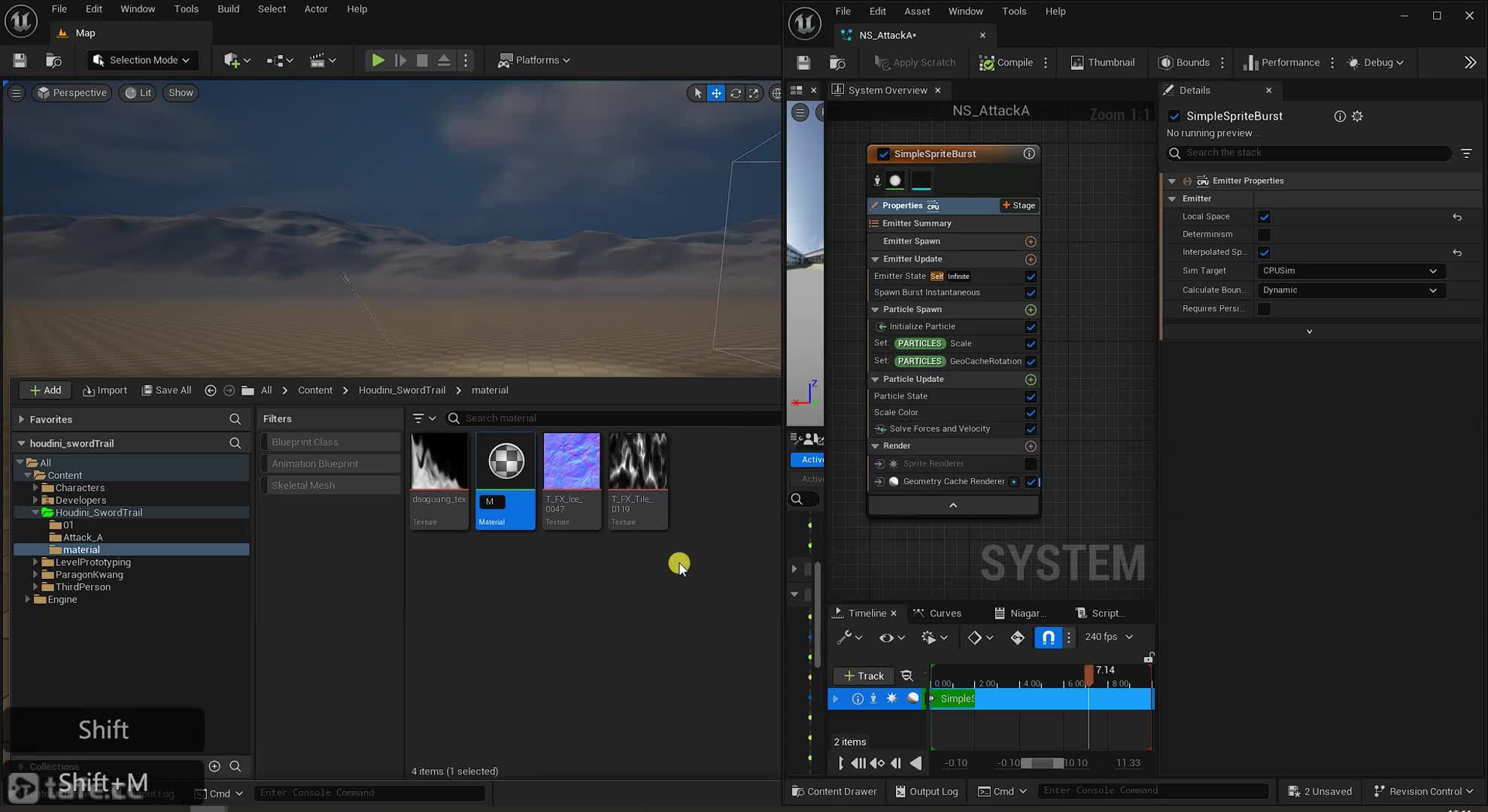Toggle Local Space checkbox in Details
This screenshot has width=1488, height=812.
[x=1264, y=217]
